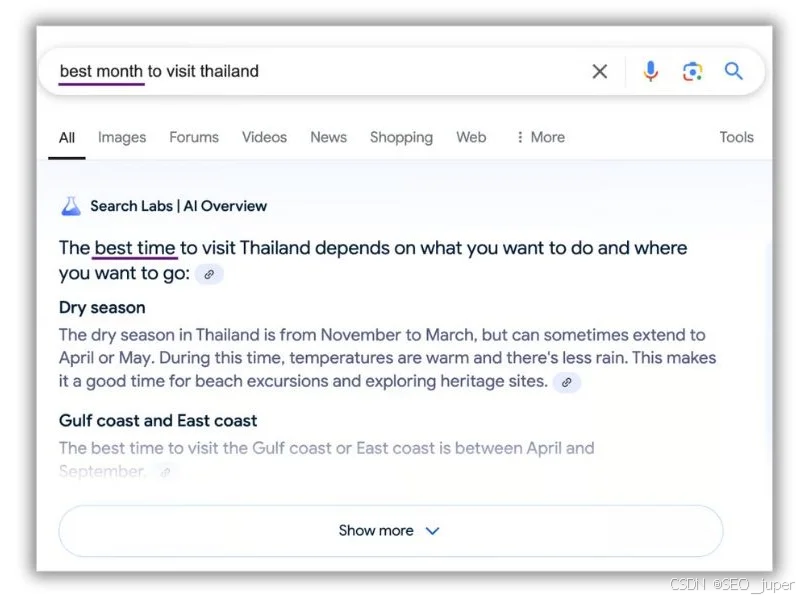
Task: Expand the AI Overview with Show more
Action: coord(391,530)
